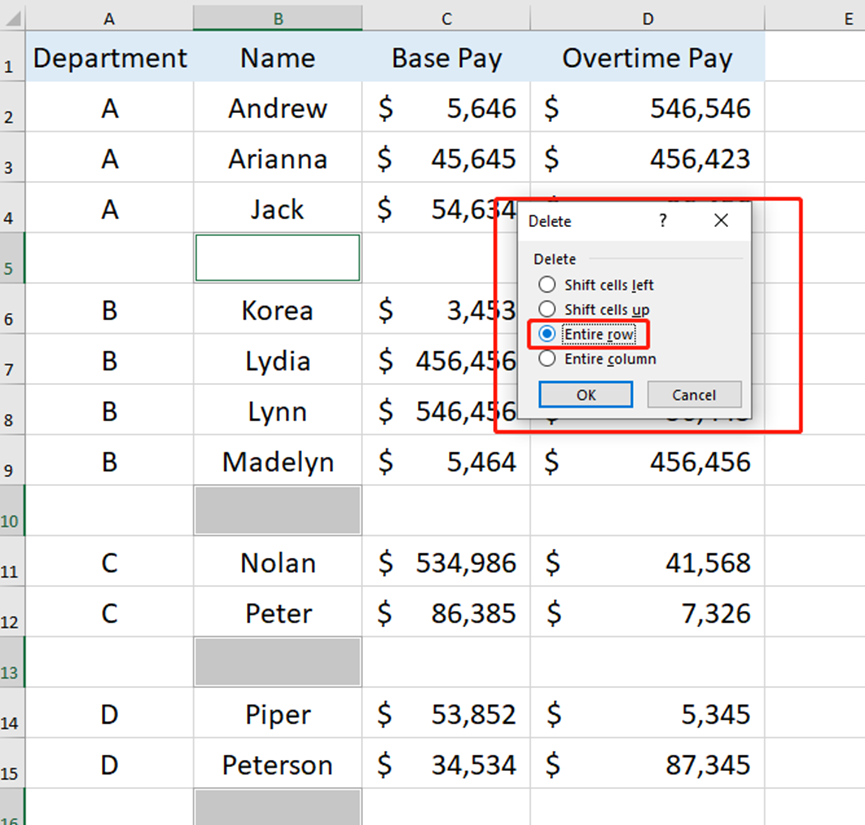Select the "Shift cells left" option
This screenshot has height=825, width=865.
coord(547,284)
